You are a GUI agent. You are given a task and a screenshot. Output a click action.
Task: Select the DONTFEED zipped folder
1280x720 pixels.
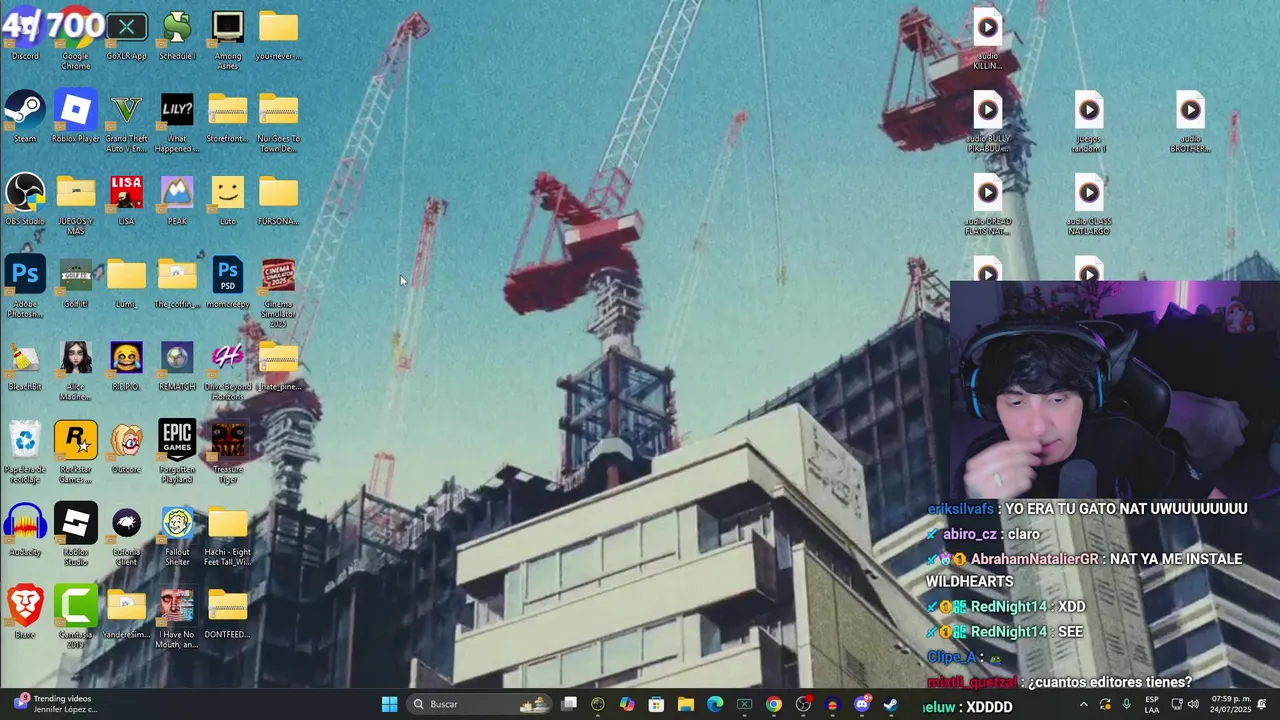click(228, 612)
